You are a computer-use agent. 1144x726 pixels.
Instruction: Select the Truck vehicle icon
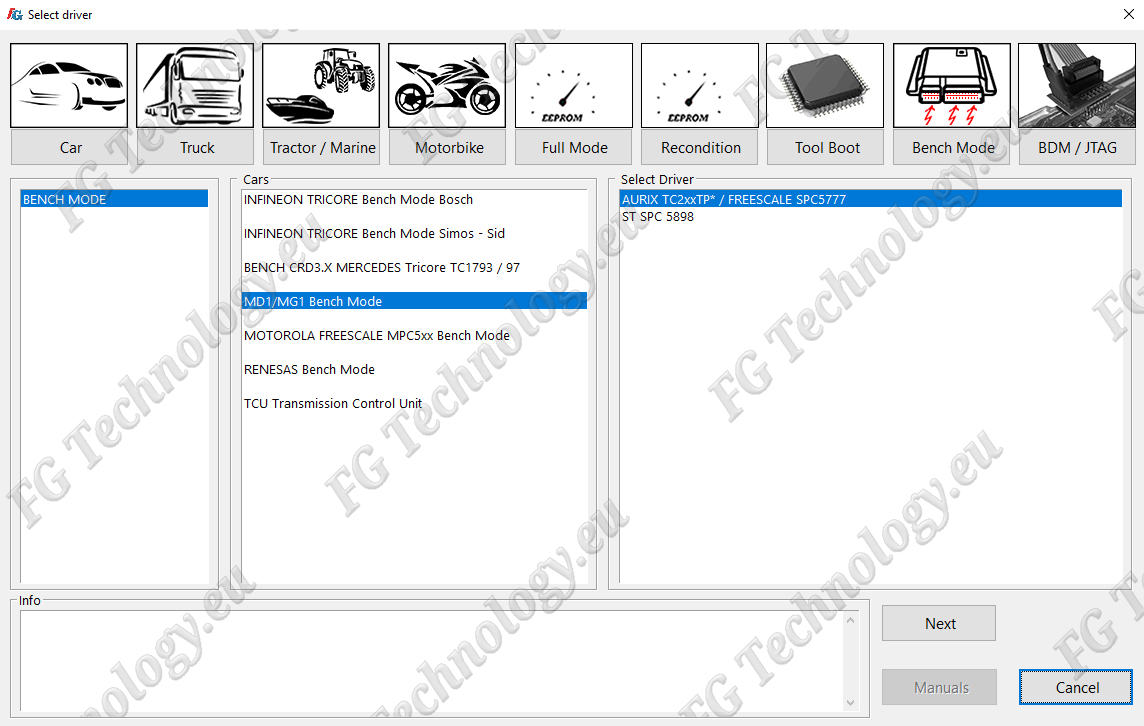tap(195, 86)
